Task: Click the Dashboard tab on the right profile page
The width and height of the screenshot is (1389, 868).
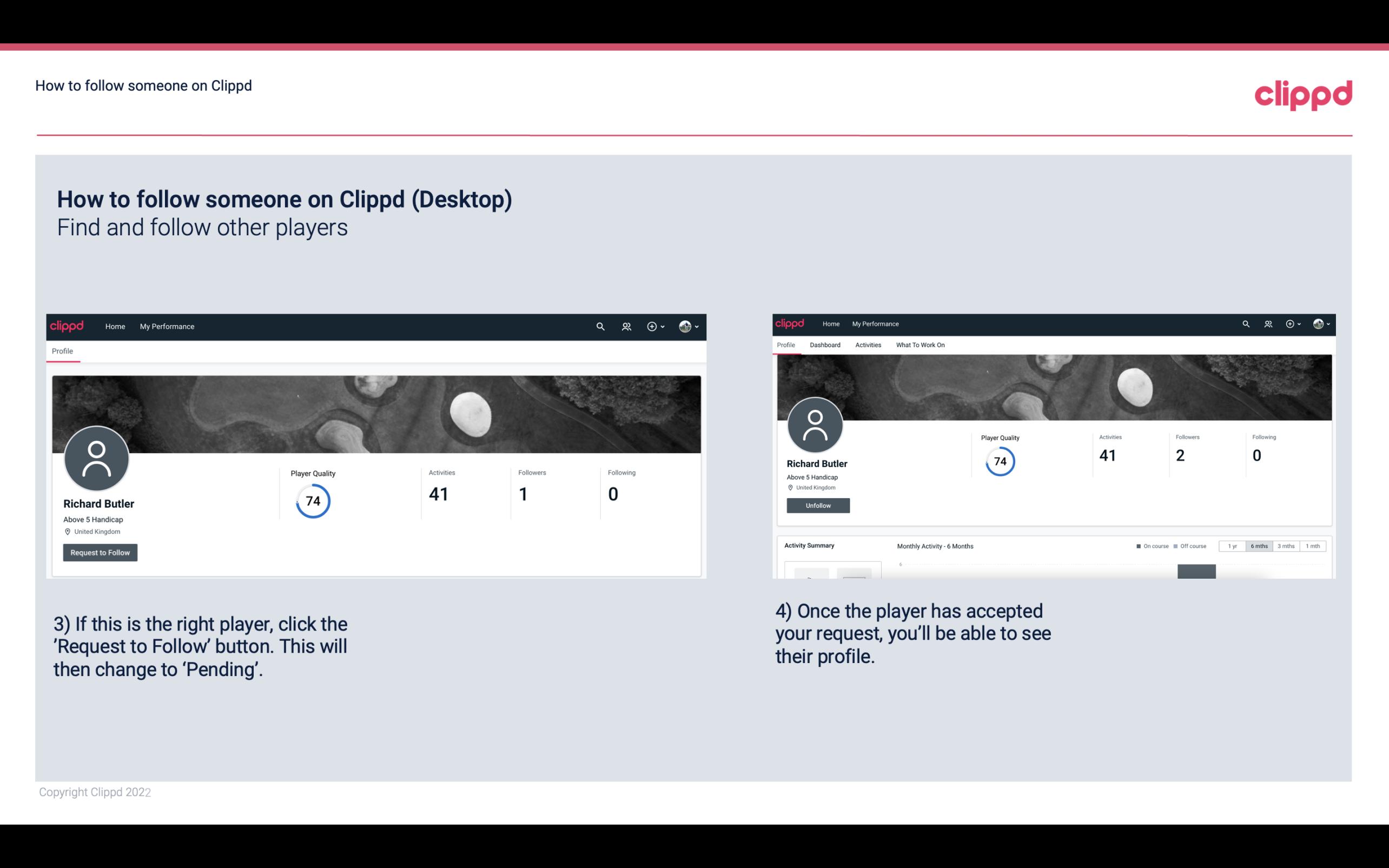Action: coord(825,344)
